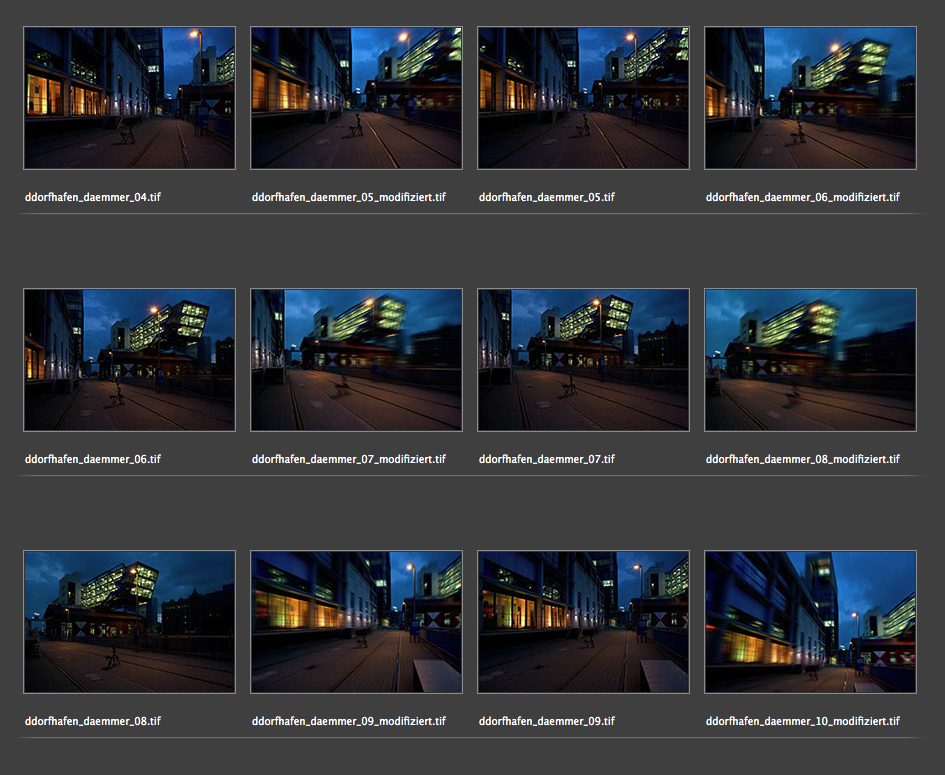Select blurred ddorfhafen_daemmer_07_modifiziert.tif thumbnail
Screen dimensions: 945x775
356,360
